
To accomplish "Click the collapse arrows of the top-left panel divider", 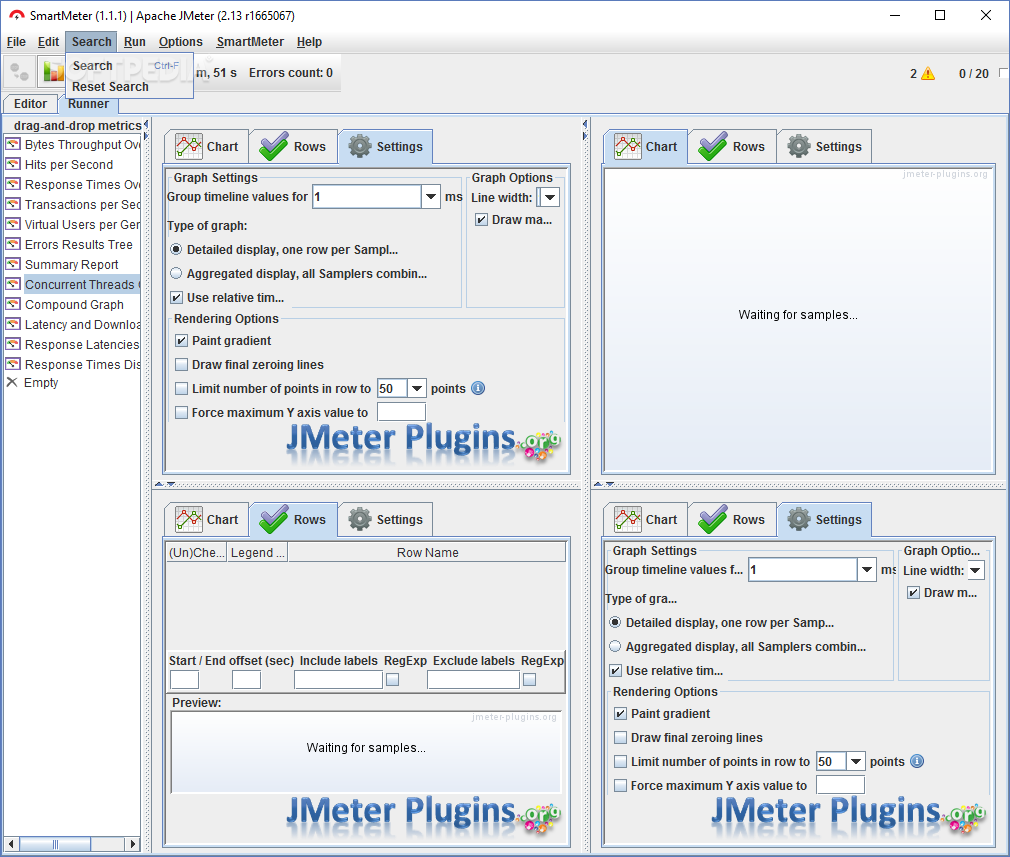I will 165,483.
